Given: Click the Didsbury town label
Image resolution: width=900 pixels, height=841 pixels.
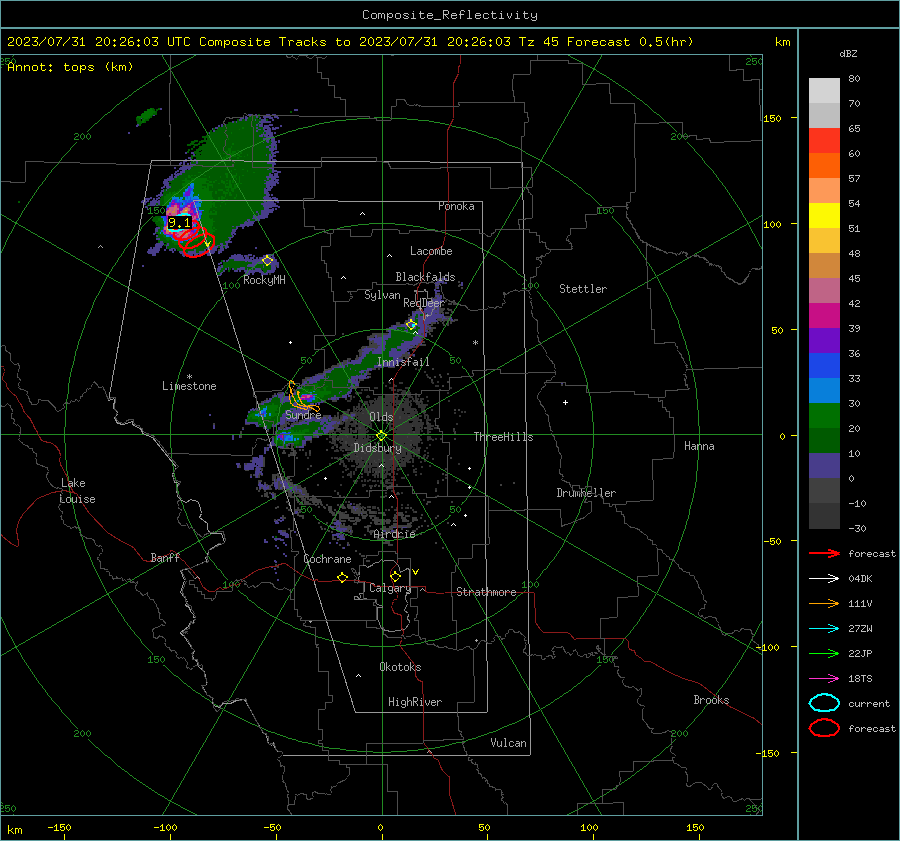Looking at the screenshot, I should tap(377, 448).
